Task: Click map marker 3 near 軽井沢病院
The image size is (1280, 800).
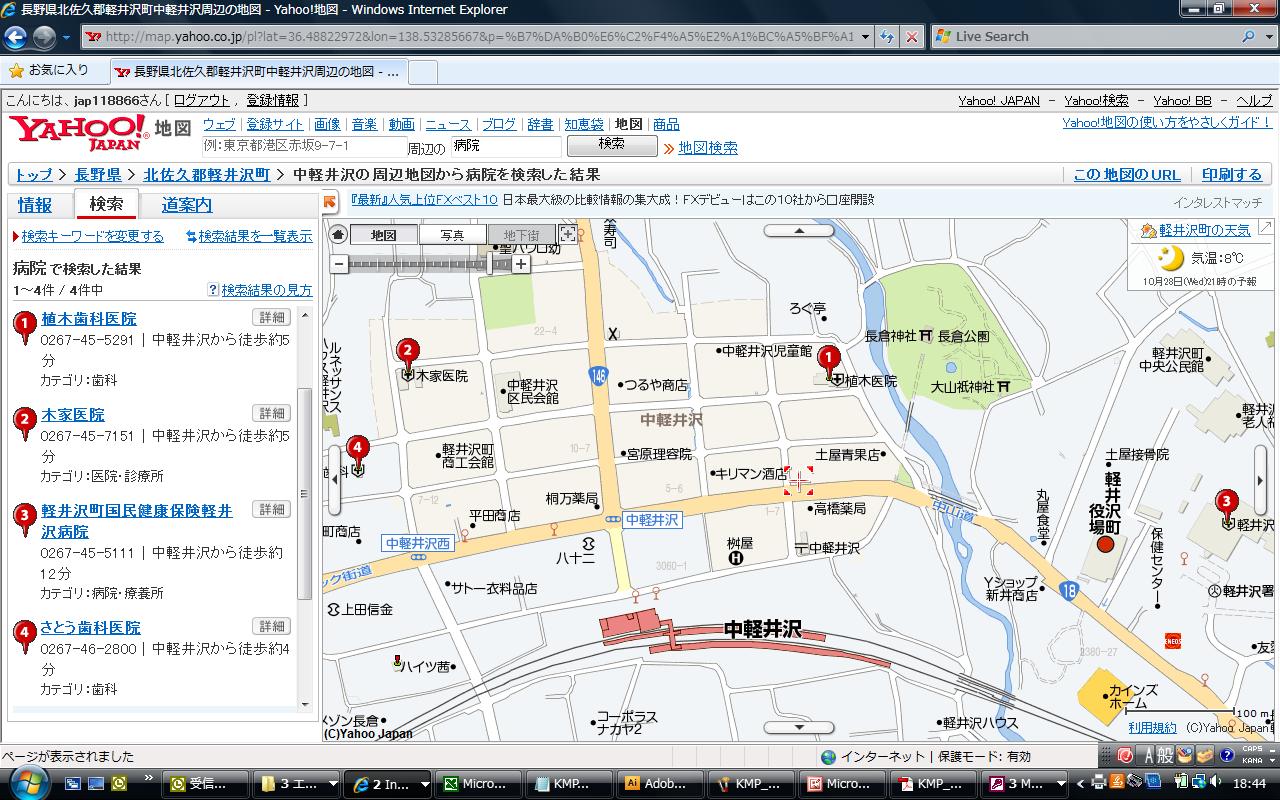Action: 1226,505
